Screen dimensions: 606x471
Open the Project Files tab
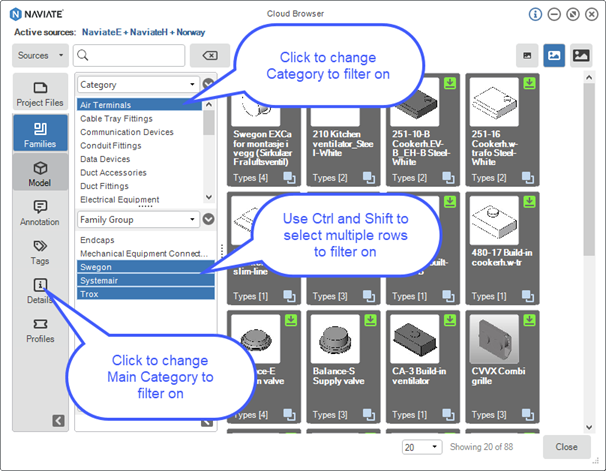[40, 94]
